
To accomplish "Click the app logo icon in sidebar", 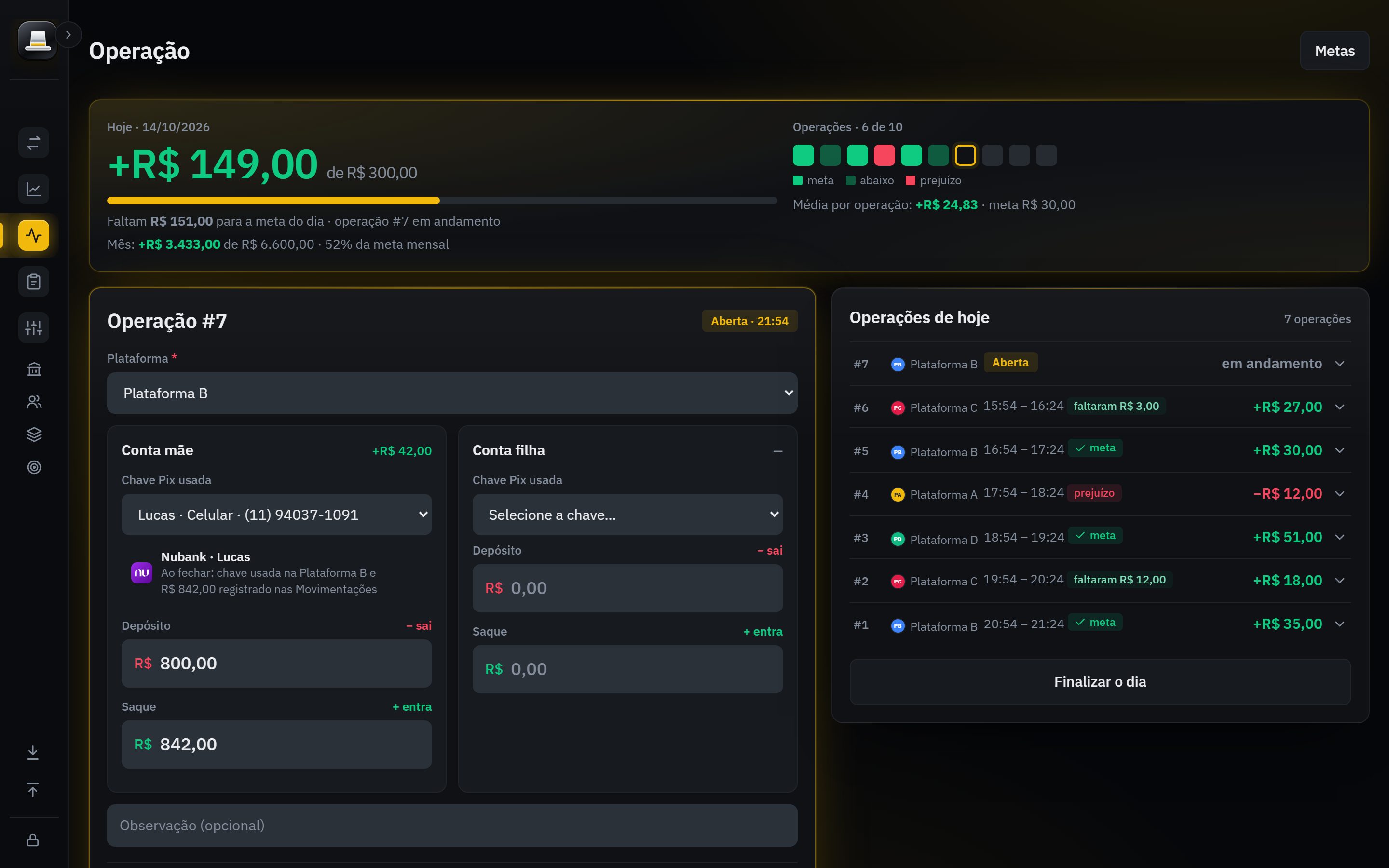I will pos(37,40).
